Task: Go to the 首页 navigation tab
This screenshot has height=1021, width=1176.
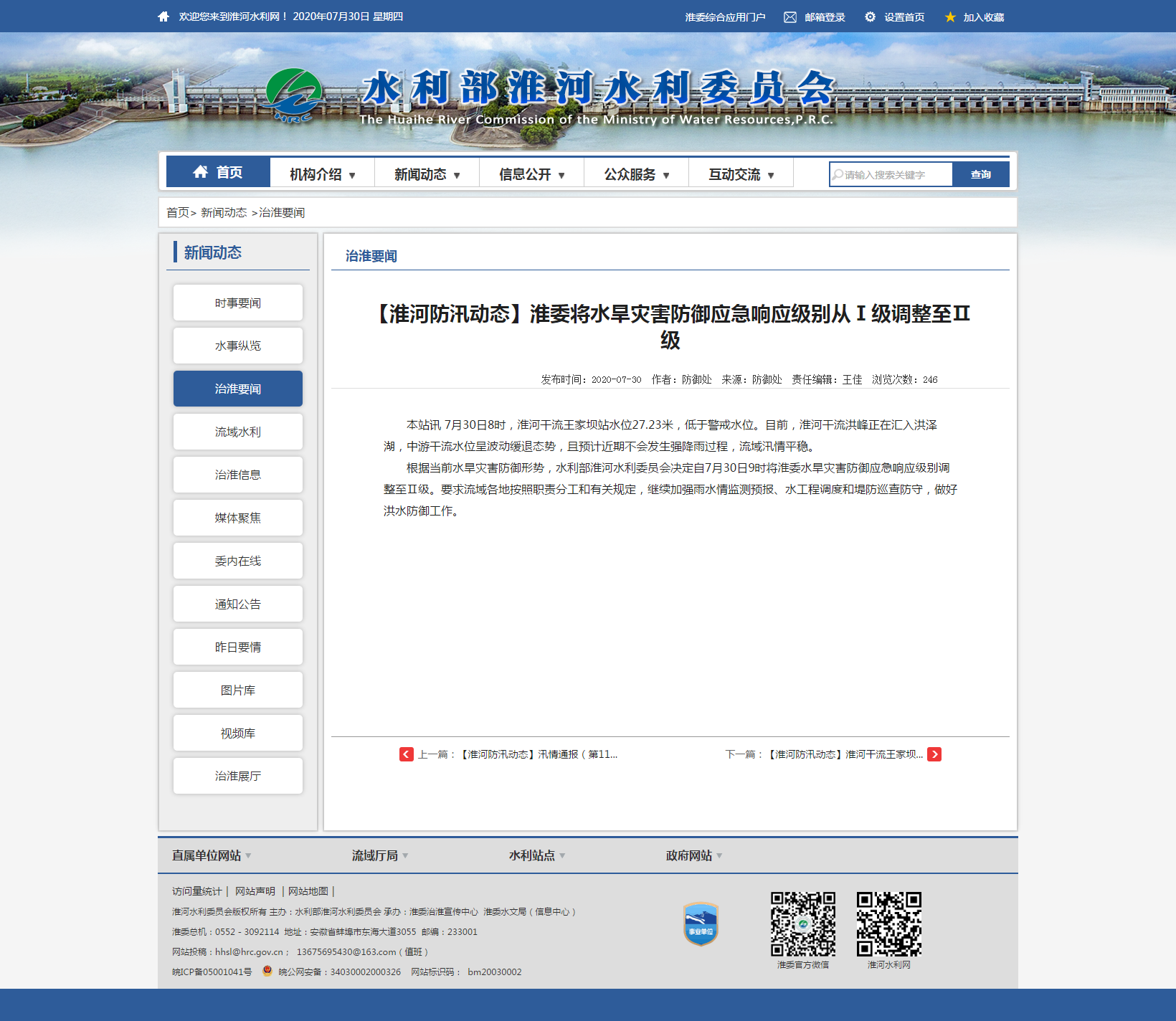Action: (x=218, y=173)
